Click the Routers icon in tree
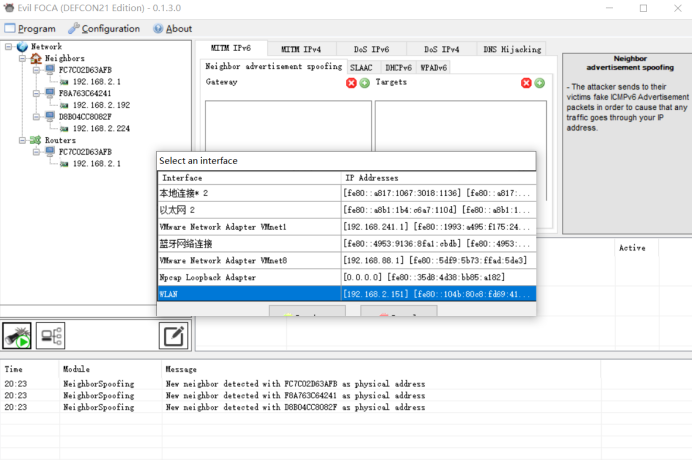The width and height of the screenshot is (692, 460). [x=36, y=140]
